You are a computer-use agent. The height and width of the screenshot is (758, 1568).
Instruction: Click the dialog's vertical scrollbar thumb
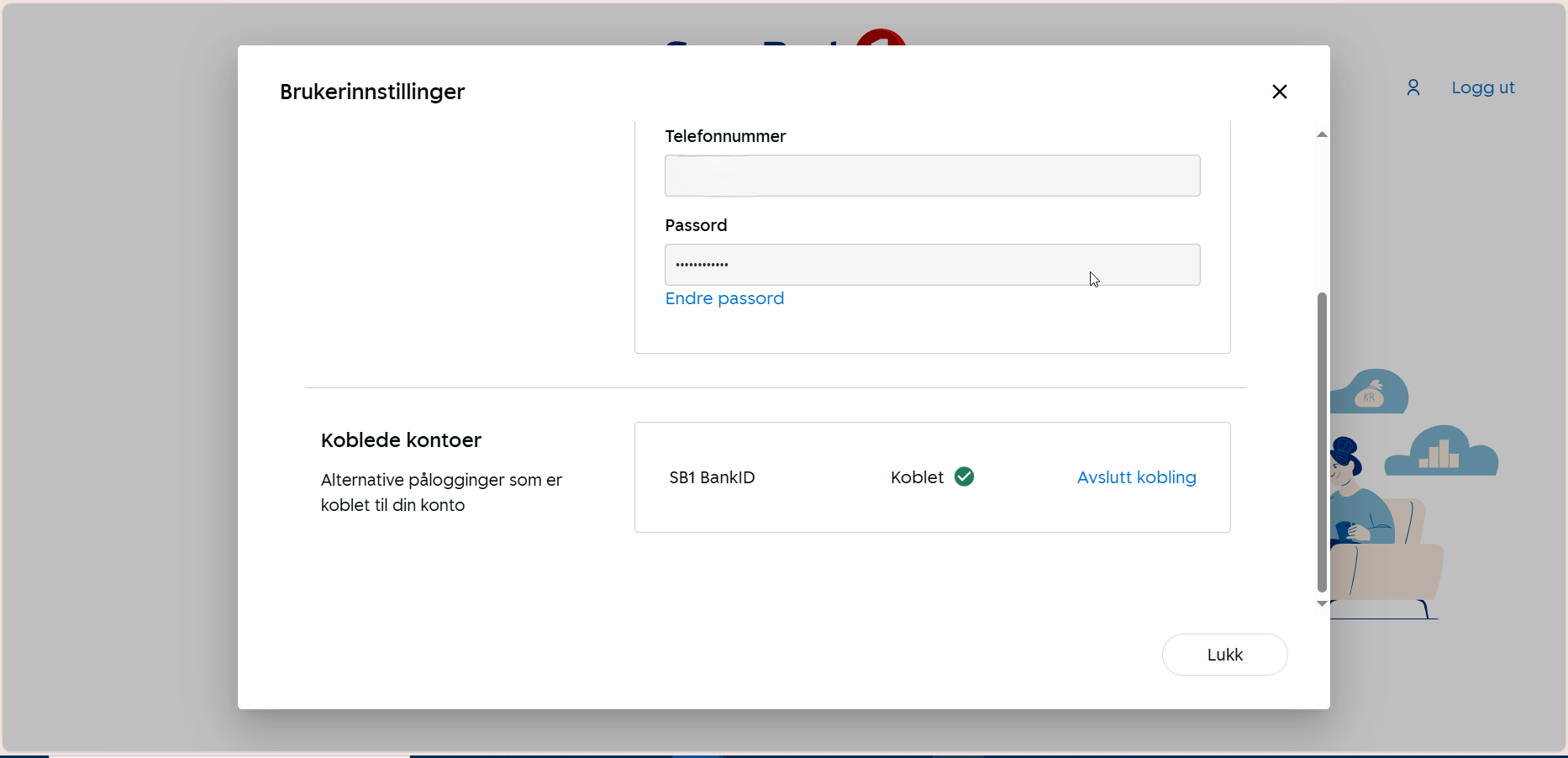pyautogui.click(x=1322, y=441)
